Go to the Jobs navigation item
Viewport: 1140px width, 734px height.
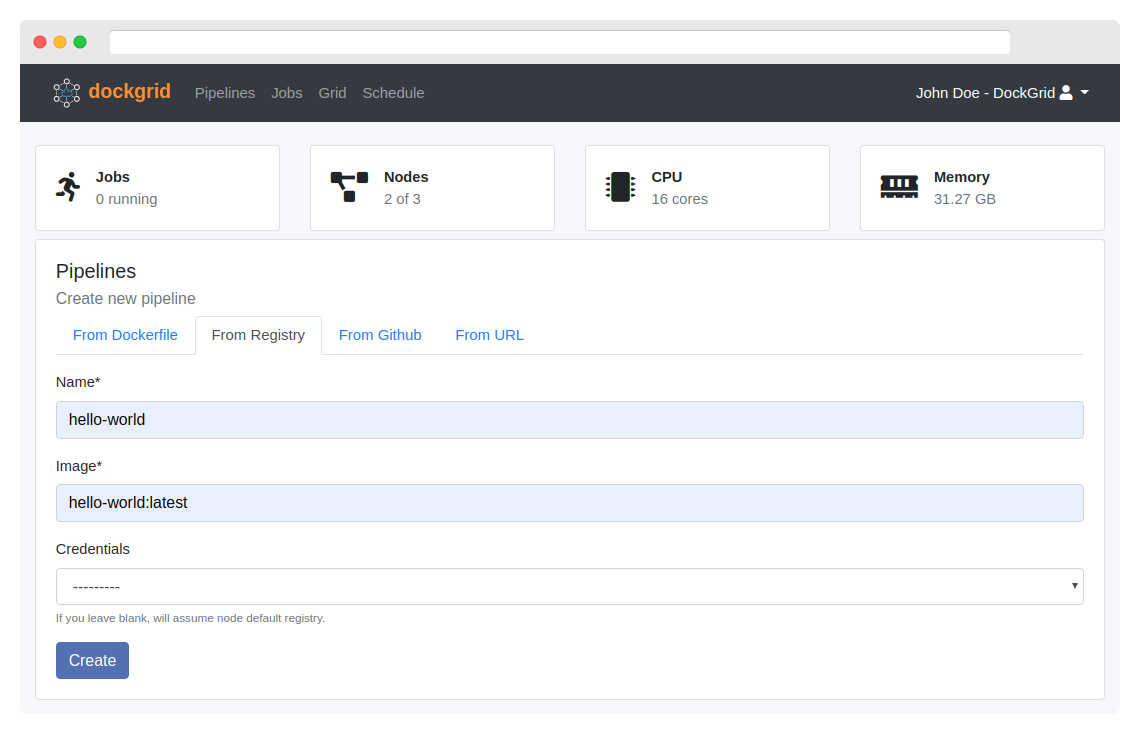[287, 93]
